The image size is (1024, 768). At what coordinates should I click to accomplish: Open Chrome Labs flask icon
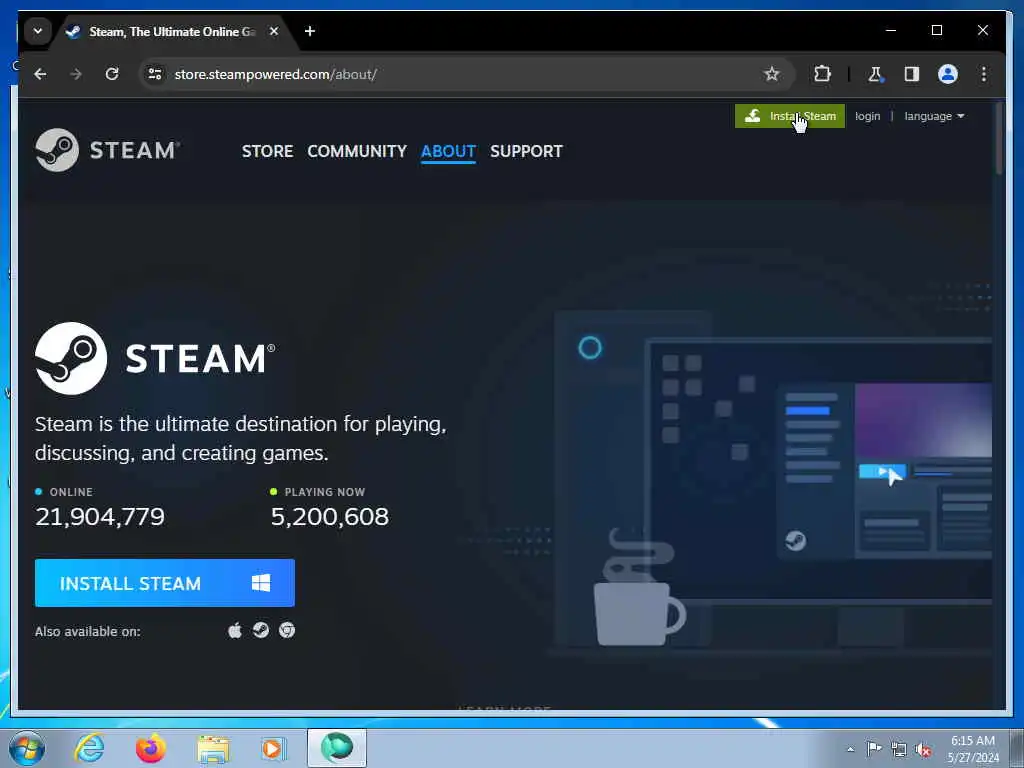click(875, 74)
